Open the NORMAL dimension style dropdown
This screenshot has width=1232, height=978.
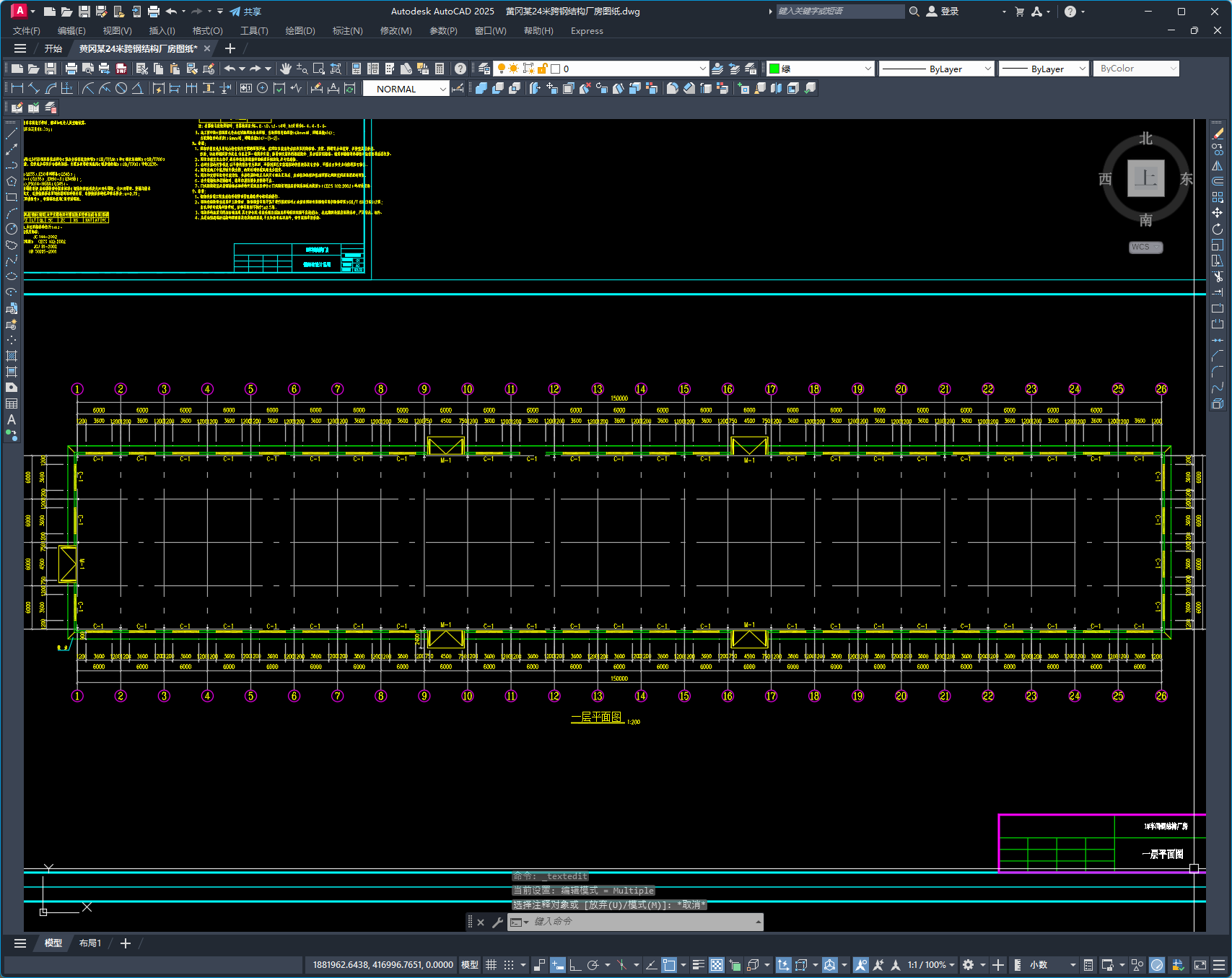[x=406, y=89]
